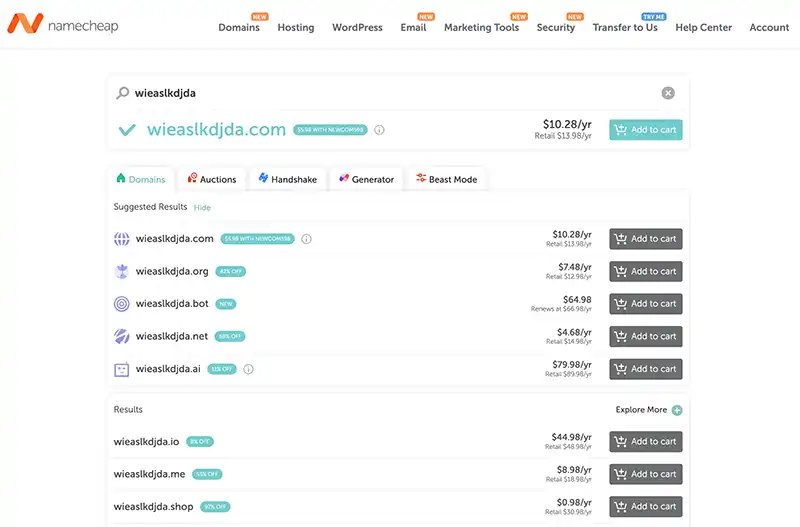Click the info icon beside wieaslkdjda.ai

coord(248,369)
